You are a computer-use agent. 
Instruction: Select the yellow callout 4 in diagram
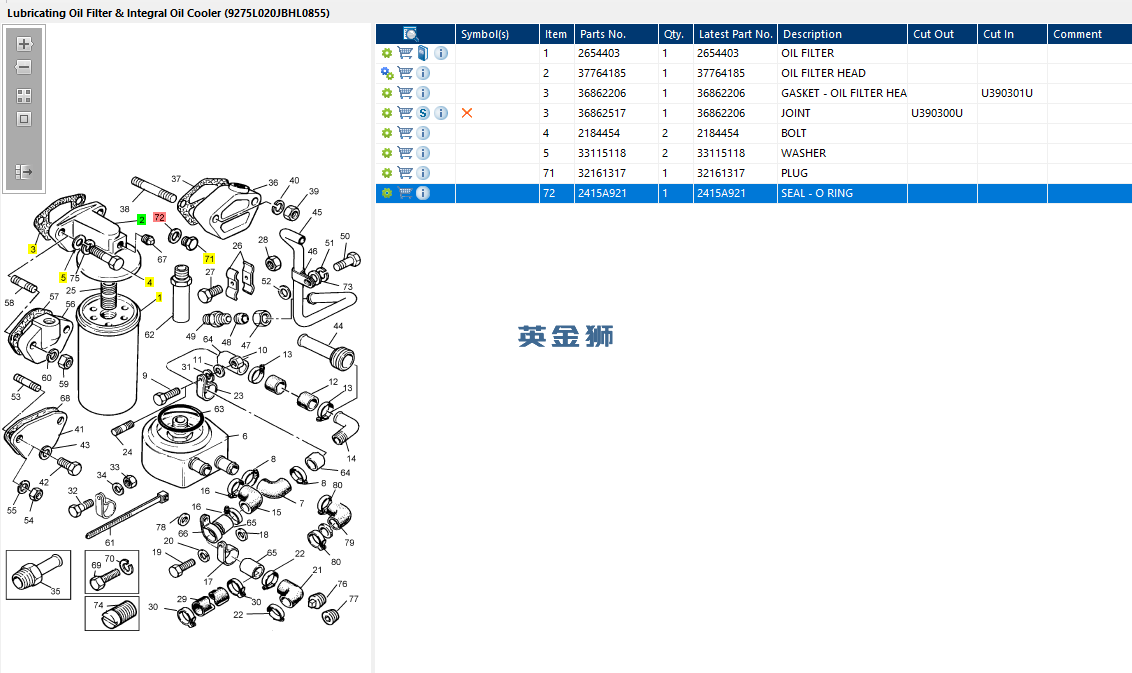tap(149, 282)
